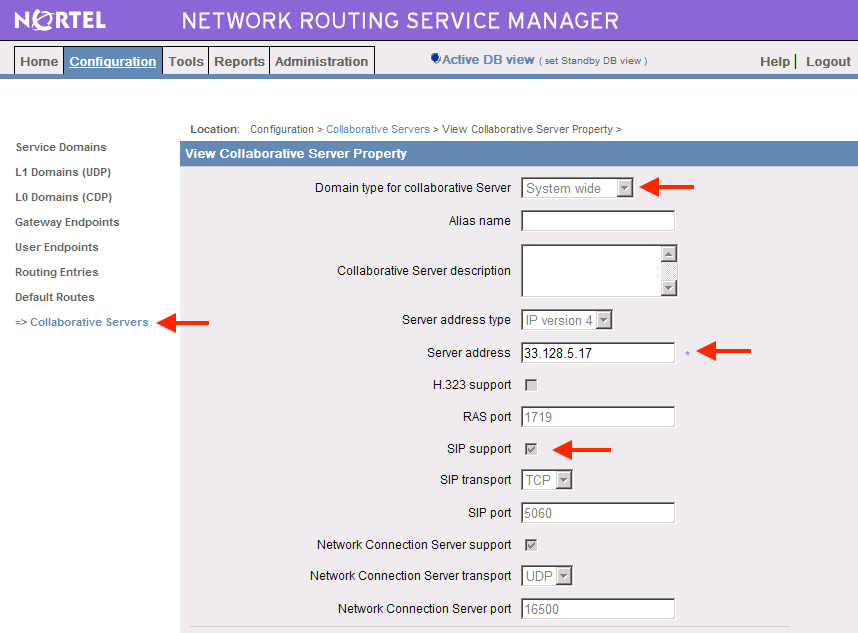This screenshot has width=858, height=633.
Task: Select the Configuration tab
Action: click(x=113, y=61)
